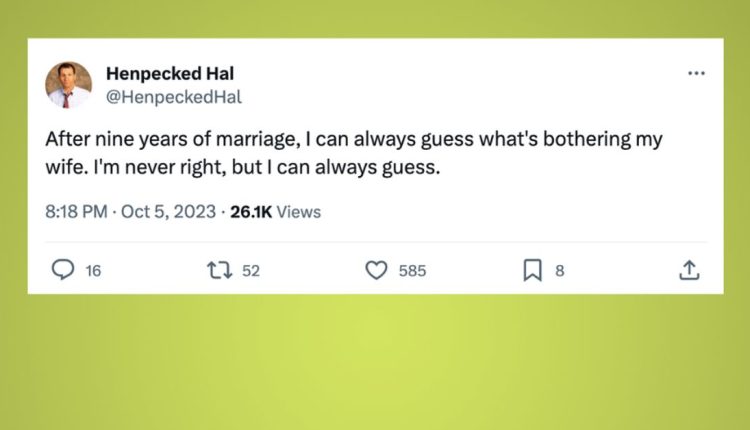Bookmark this tweet with the bookmark icon

pos(532,270)
